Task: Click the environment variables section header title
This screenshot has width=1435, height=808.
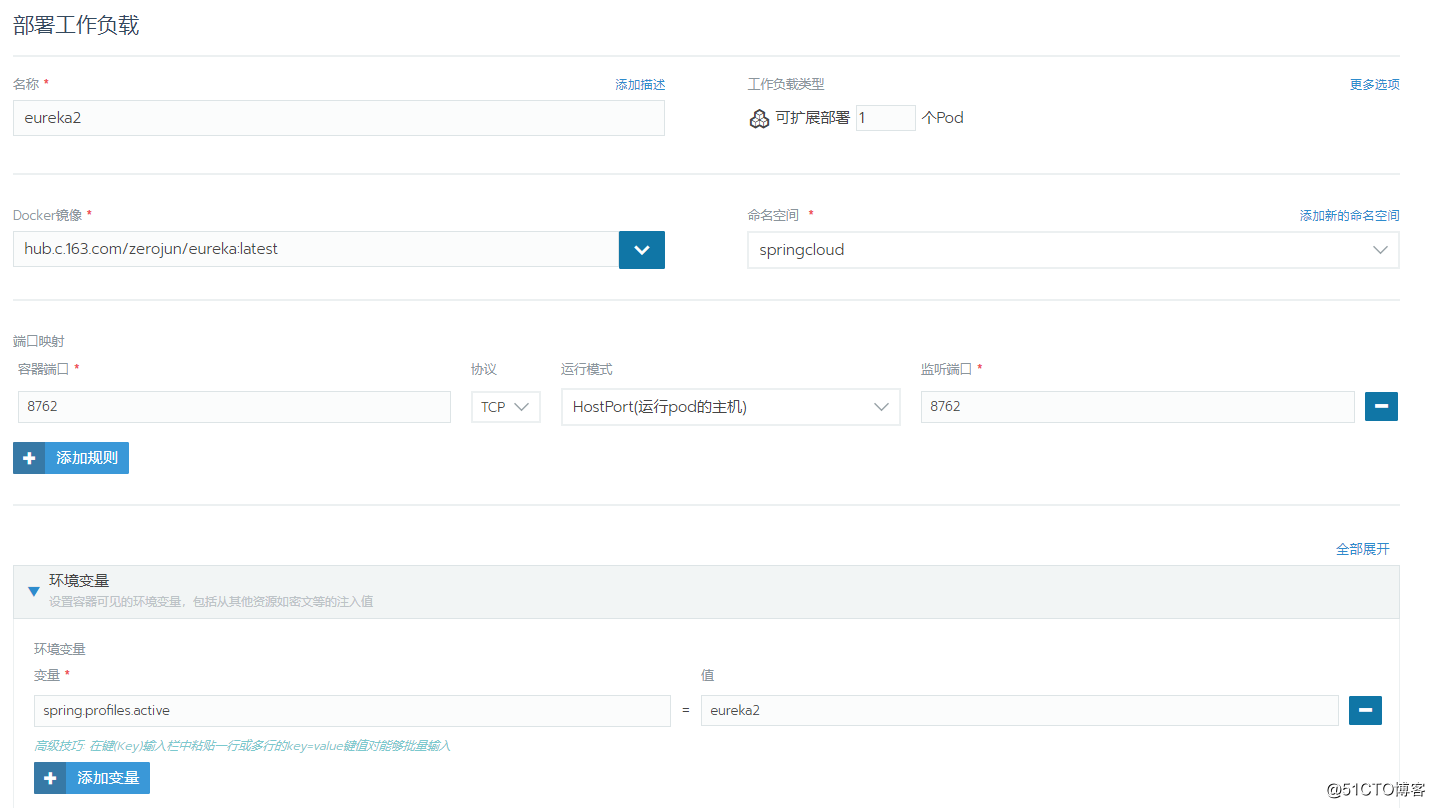Action: (x=79, y=581)
